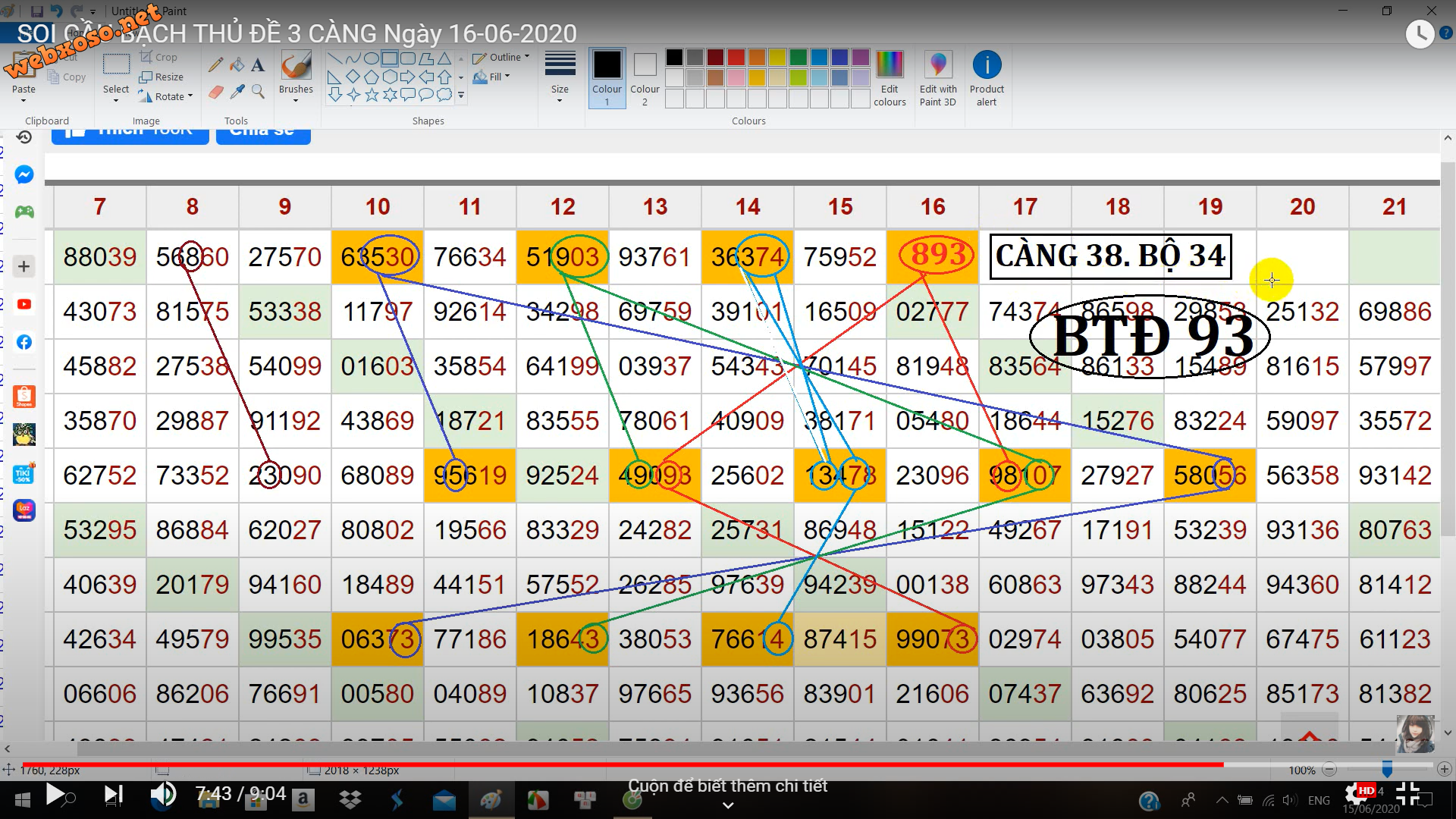Click vertical scrollbar down arrow

[1448, 733]
